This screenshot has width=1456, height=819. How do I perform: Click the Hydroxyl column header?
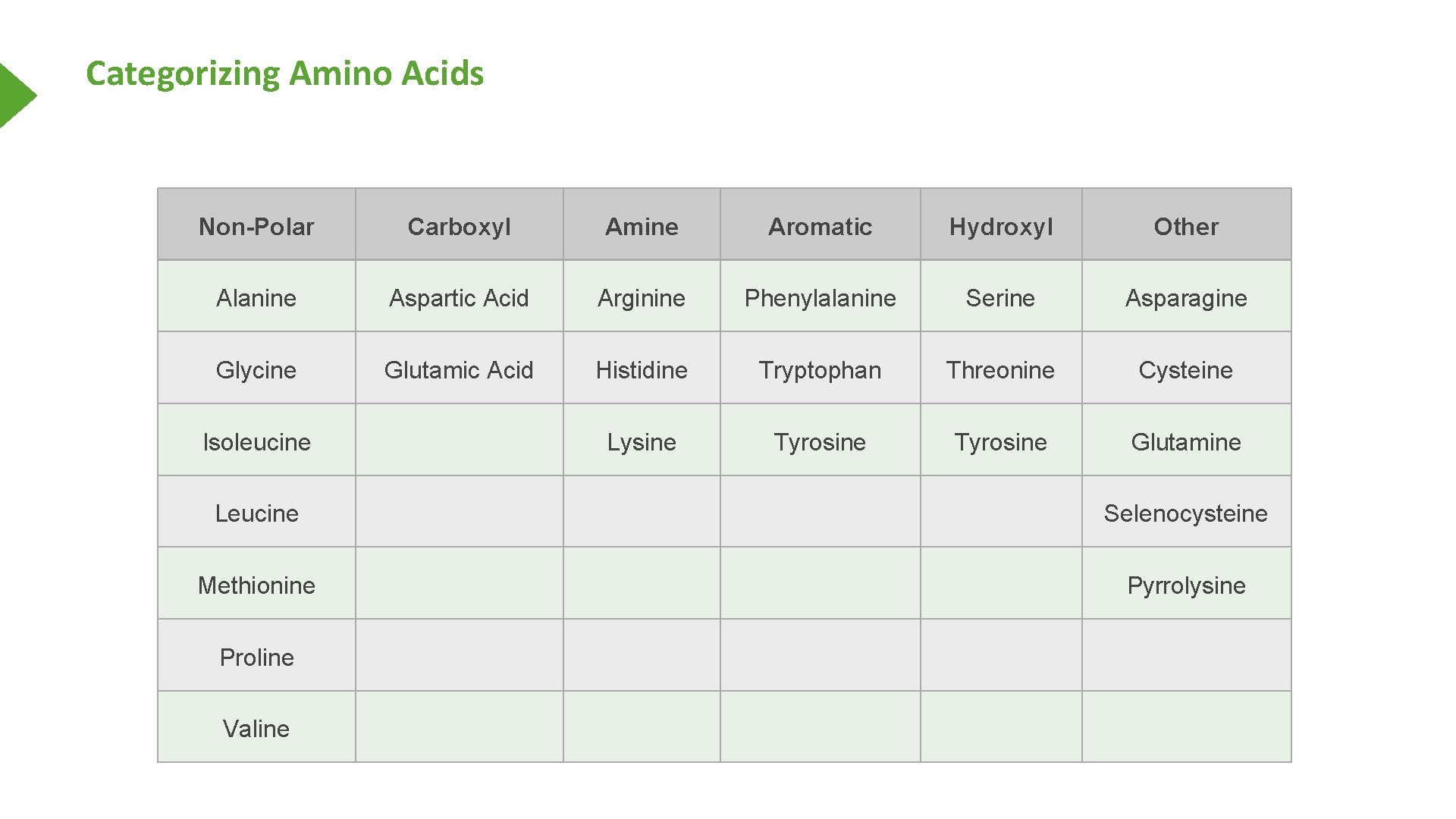tap(1001, 226)
